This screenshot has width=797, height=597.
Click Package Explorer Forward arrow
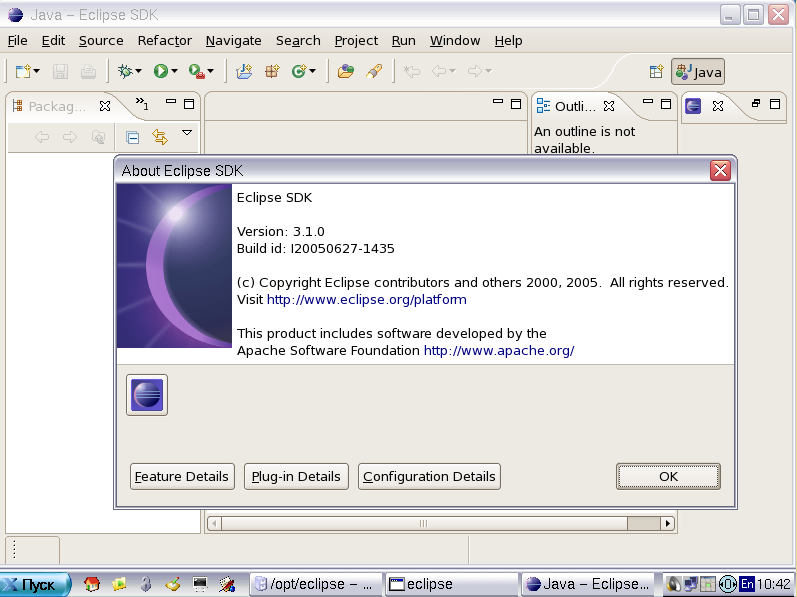[x=70, y=137]
